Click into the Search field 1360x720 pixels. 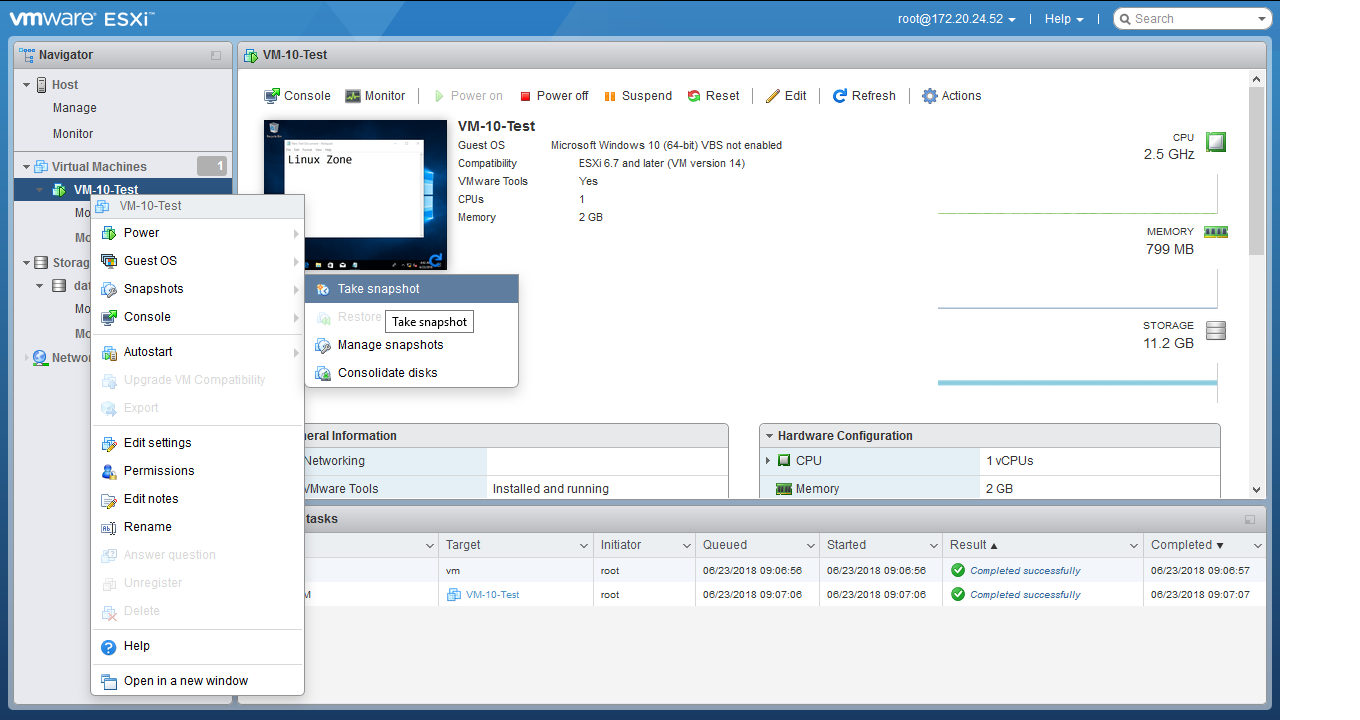point(1192,19)
